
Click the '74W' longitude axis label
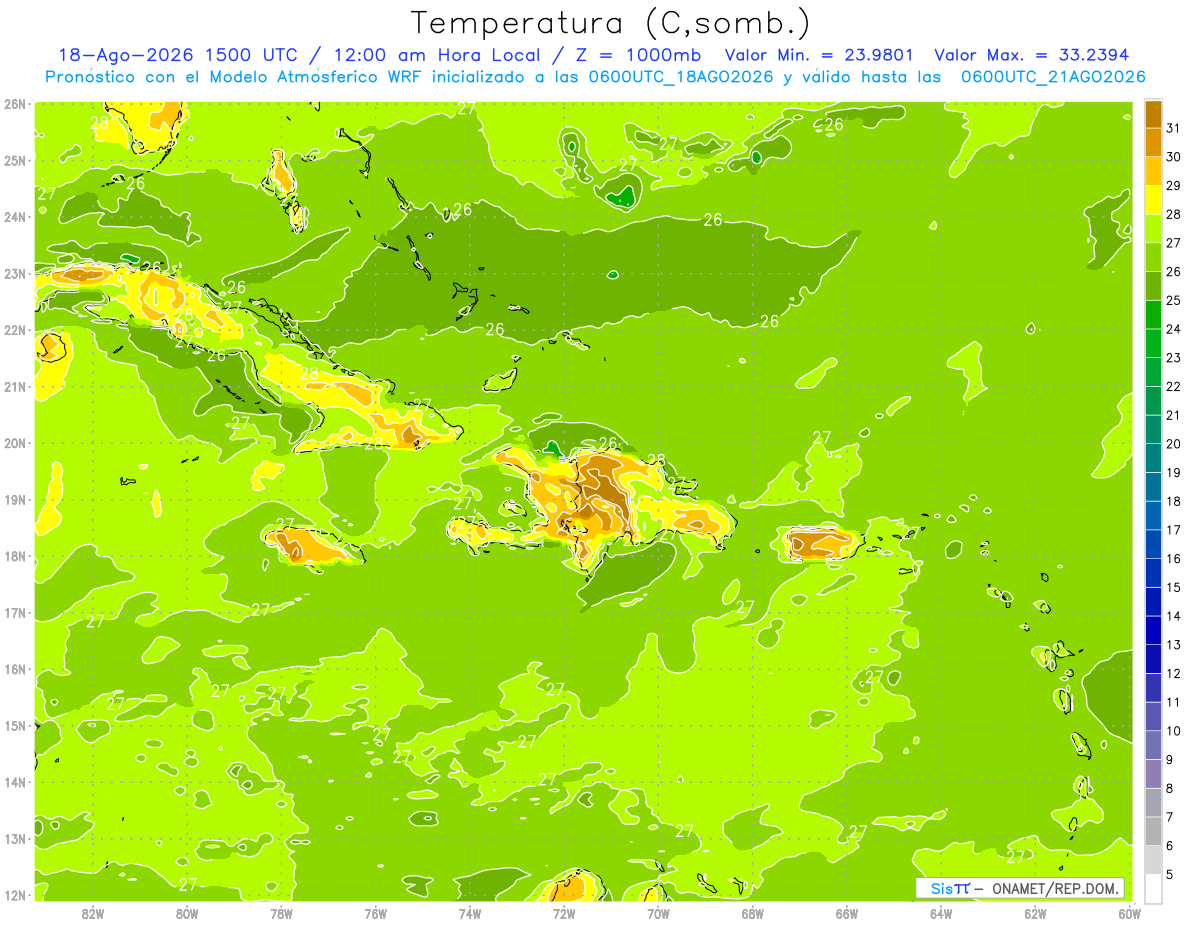[470, 913]
